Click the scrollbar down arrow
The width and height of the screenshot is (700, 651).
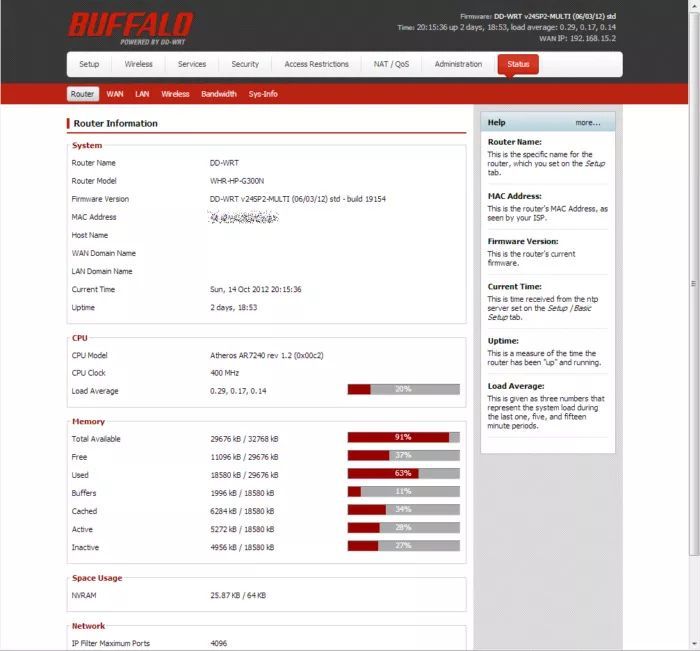tap(693, 644)
